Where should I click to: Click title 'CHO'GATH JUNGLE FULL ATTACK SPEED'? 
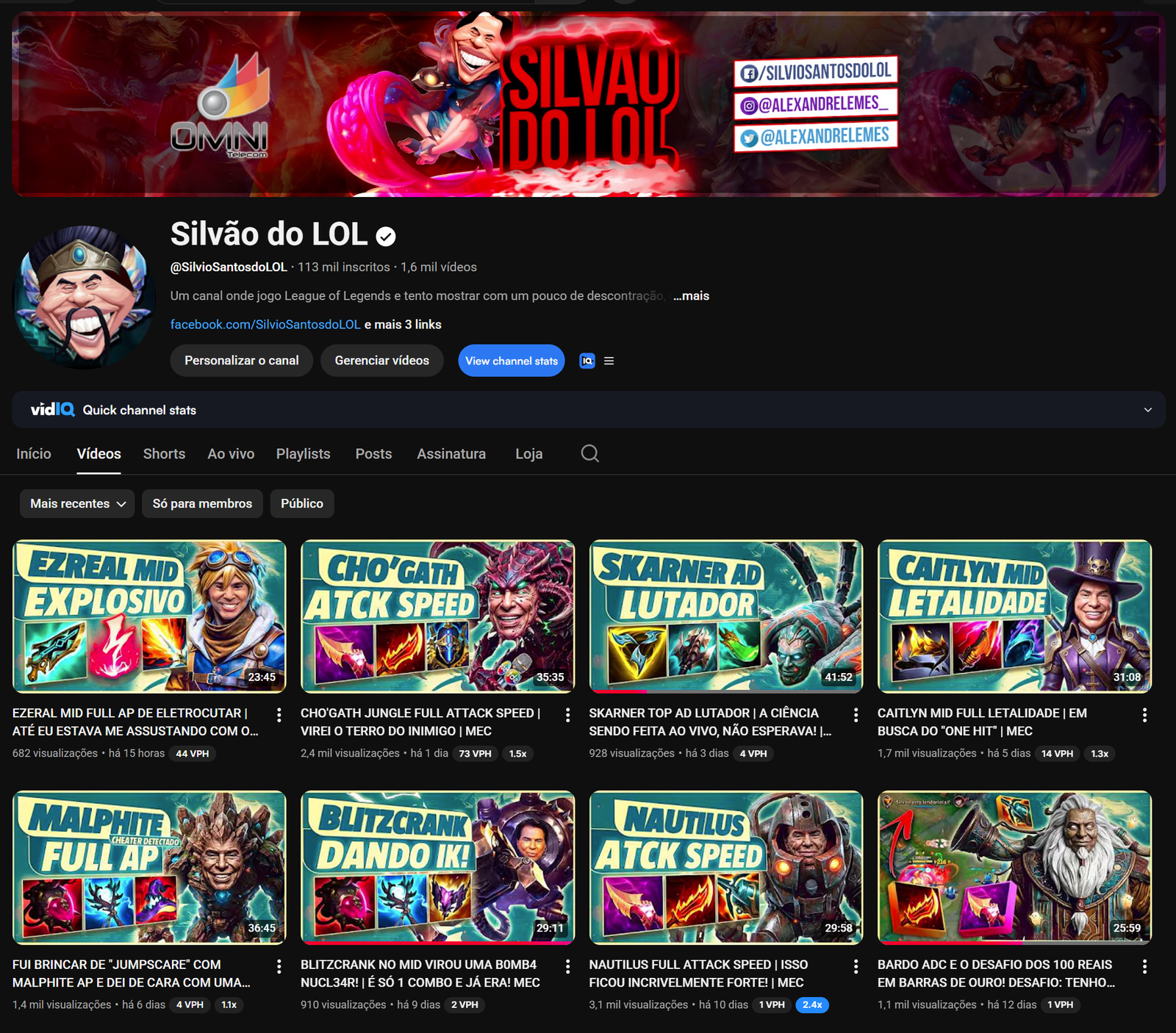click(421, 722)
